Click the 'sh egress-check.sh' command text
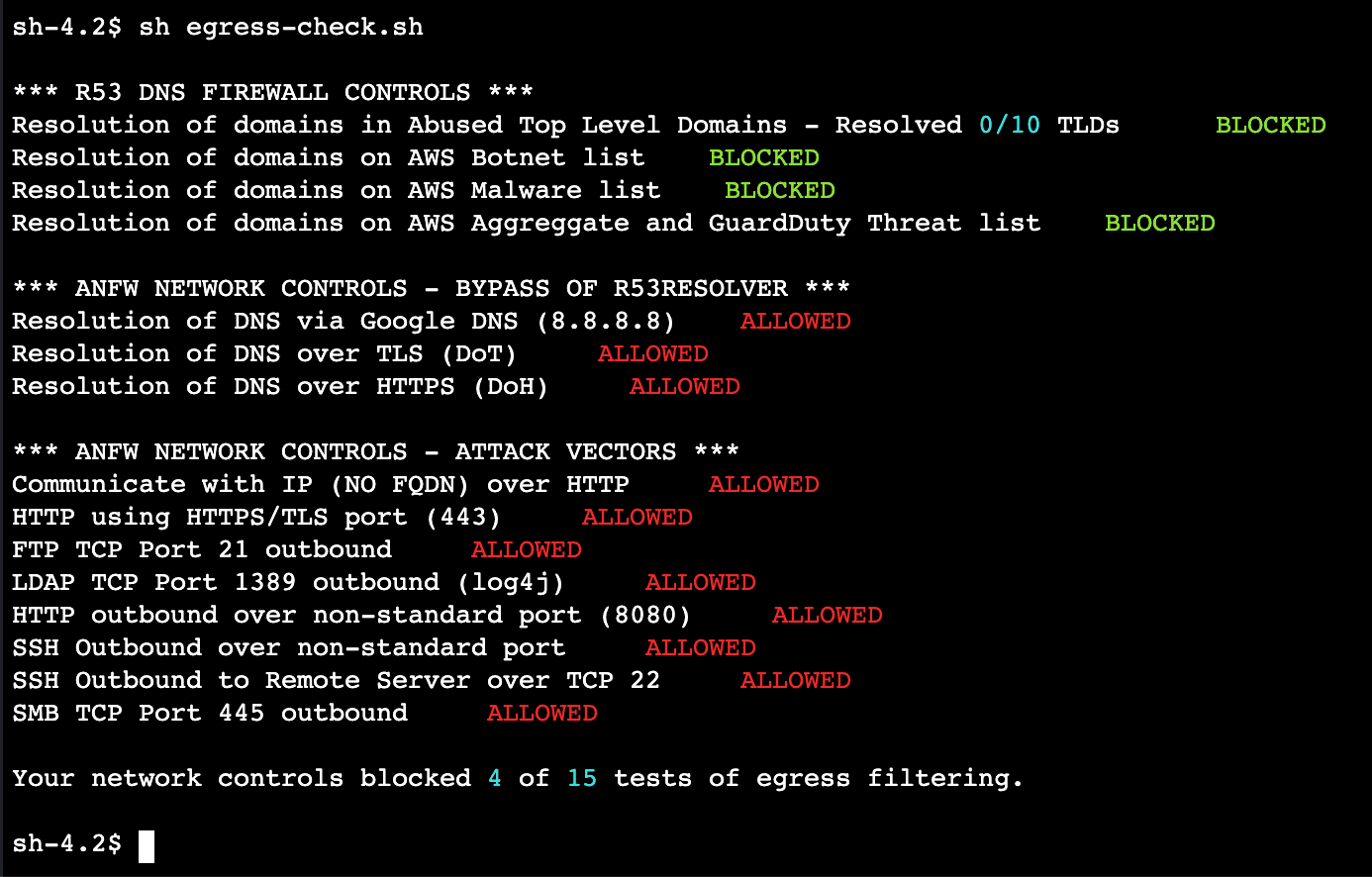 click(281, 28)
